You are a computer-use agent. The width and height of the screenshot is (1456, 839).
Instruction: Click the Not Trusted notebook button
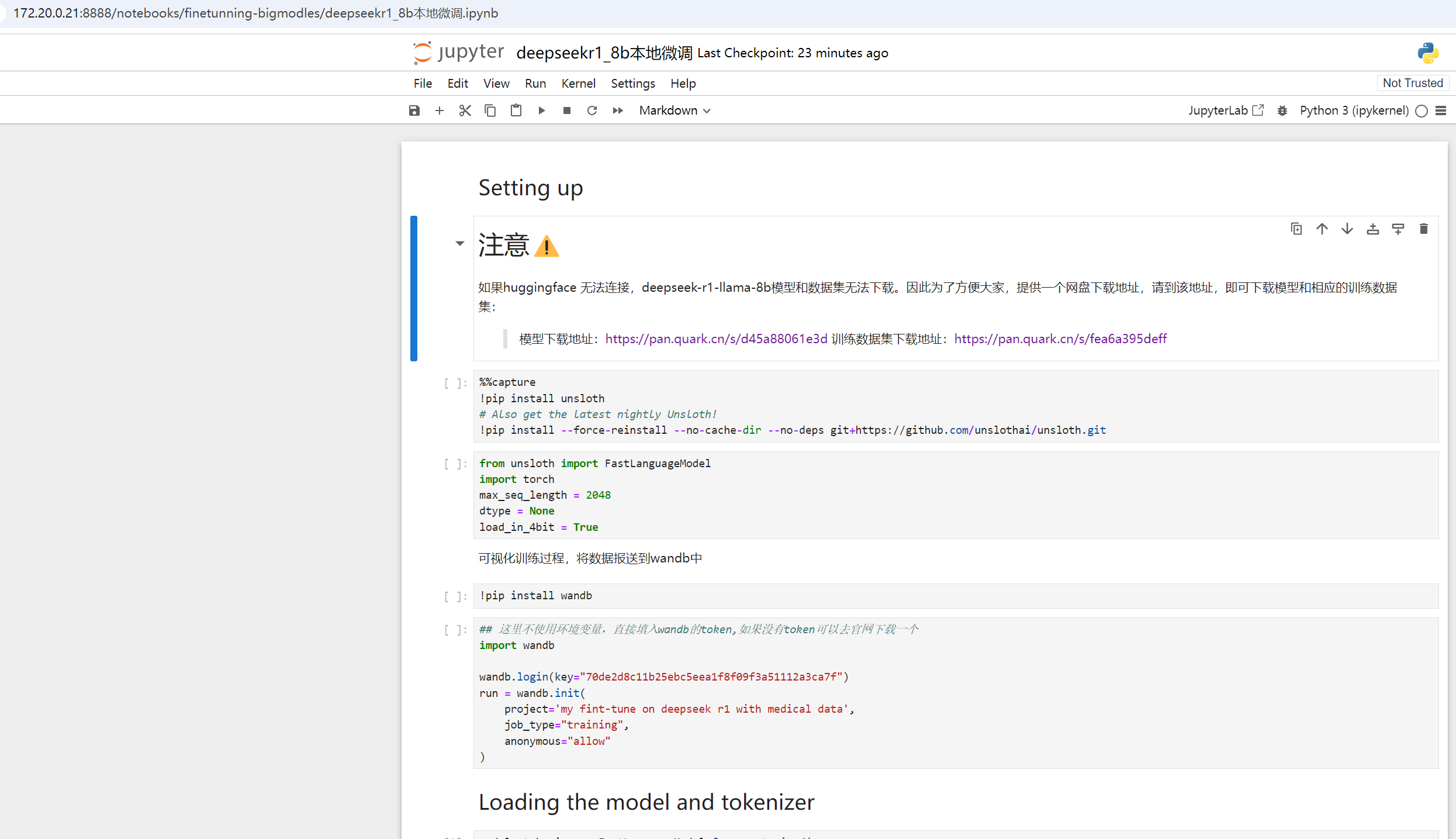point(1412,83)
